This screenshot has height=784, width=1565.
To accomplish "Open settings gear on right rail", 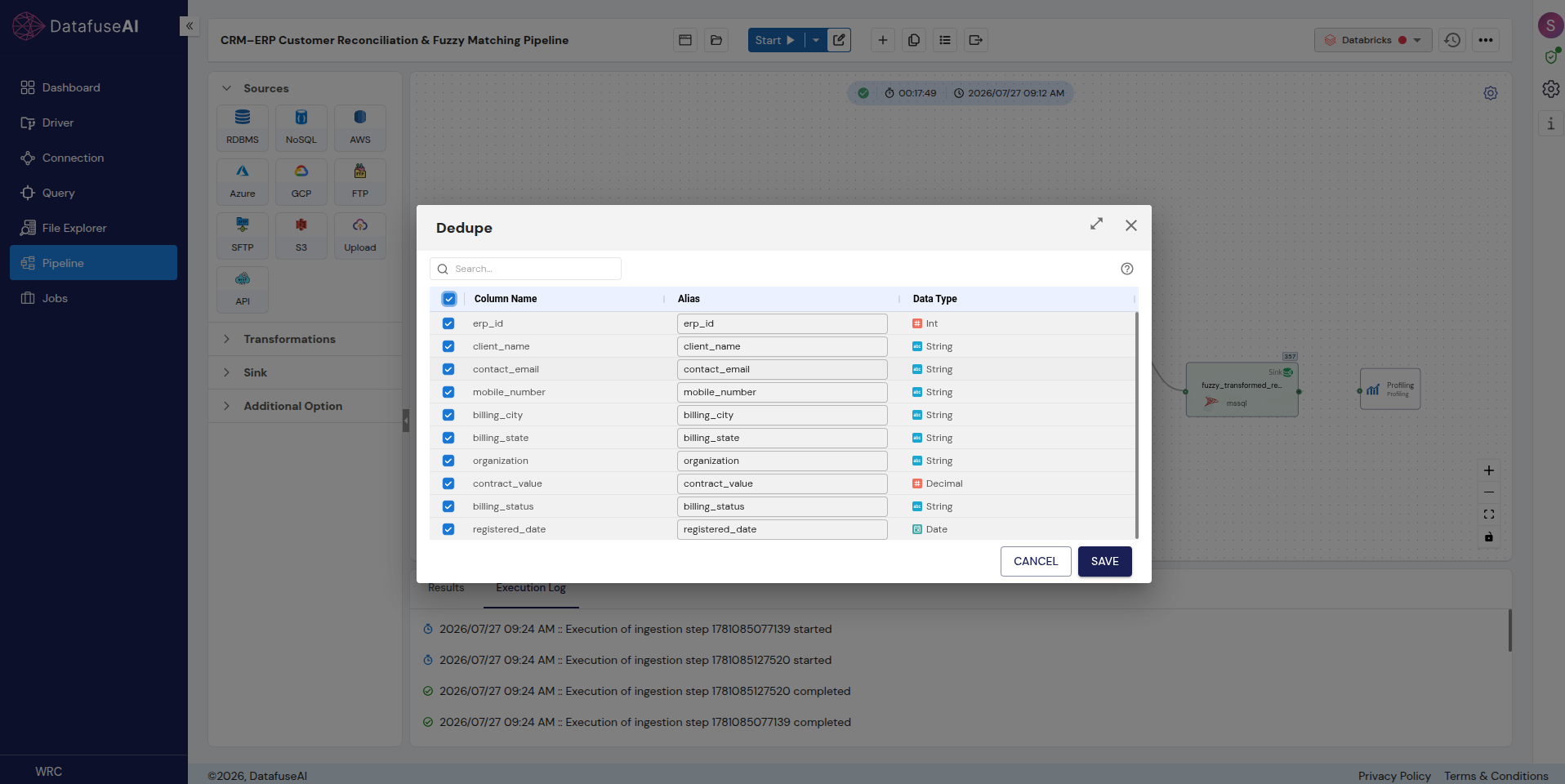I will [x=1550, y=89].
